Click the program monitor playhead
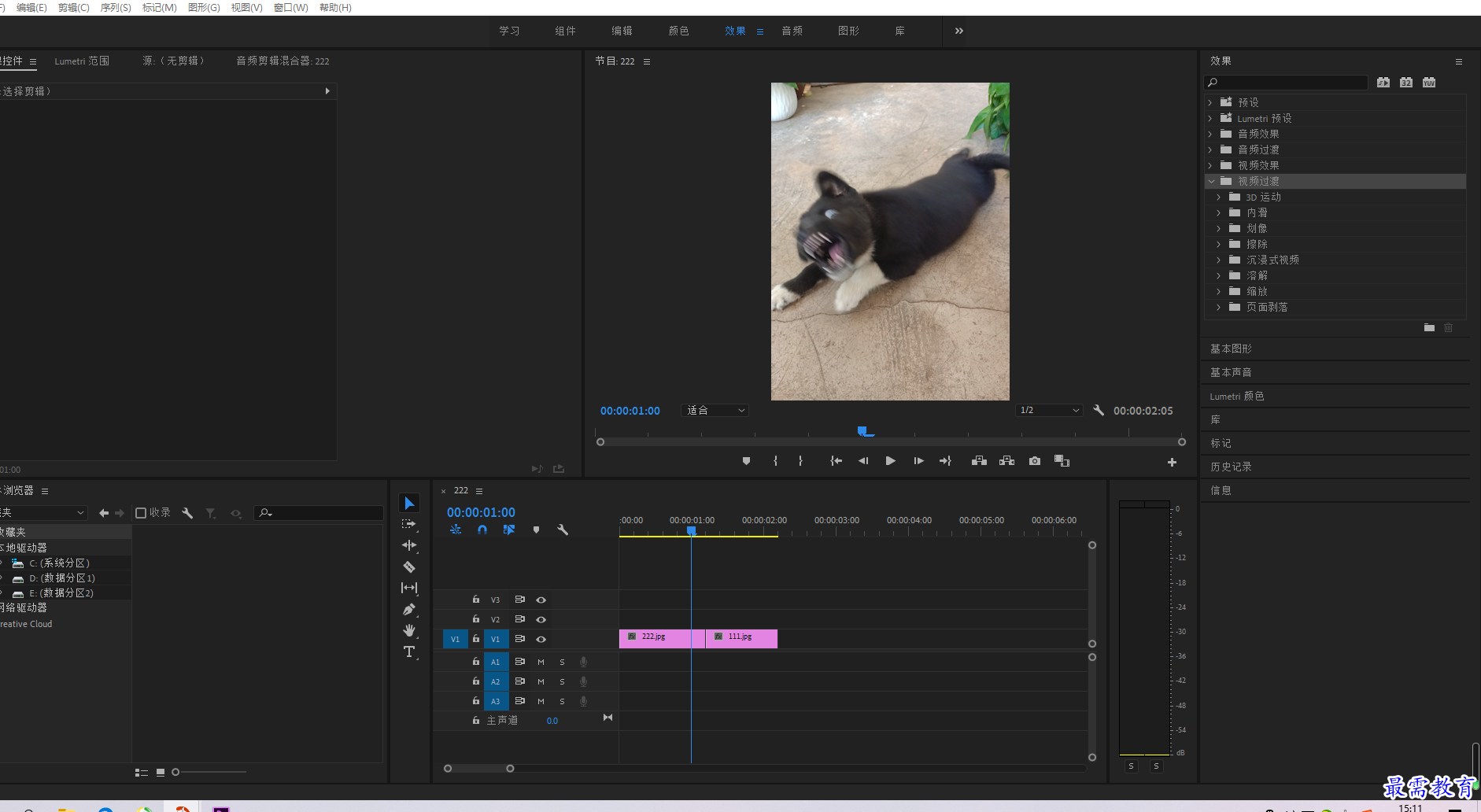The width and height of the screenshot is (1481, 812). [x=864, y=430]
